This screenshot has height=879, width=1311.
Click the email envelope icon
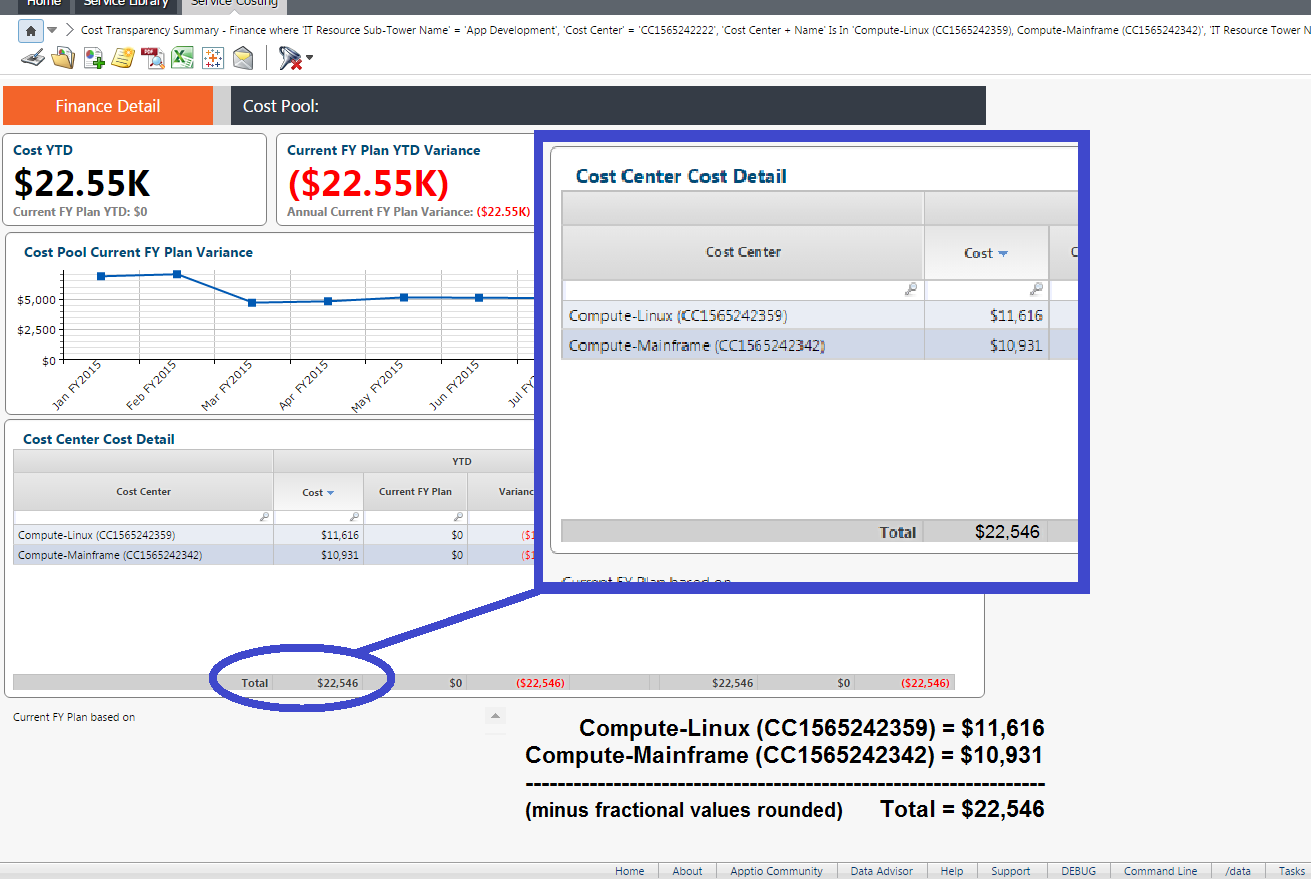243,59
